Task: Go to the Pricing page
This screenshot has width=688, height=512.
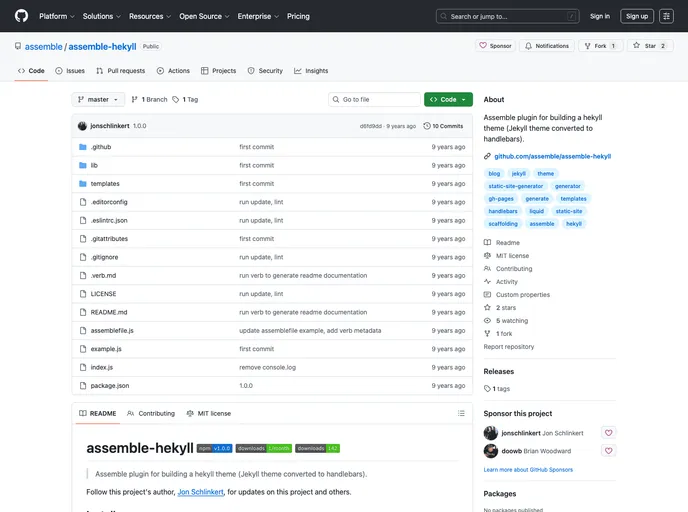Action: (x=298, y=16)
